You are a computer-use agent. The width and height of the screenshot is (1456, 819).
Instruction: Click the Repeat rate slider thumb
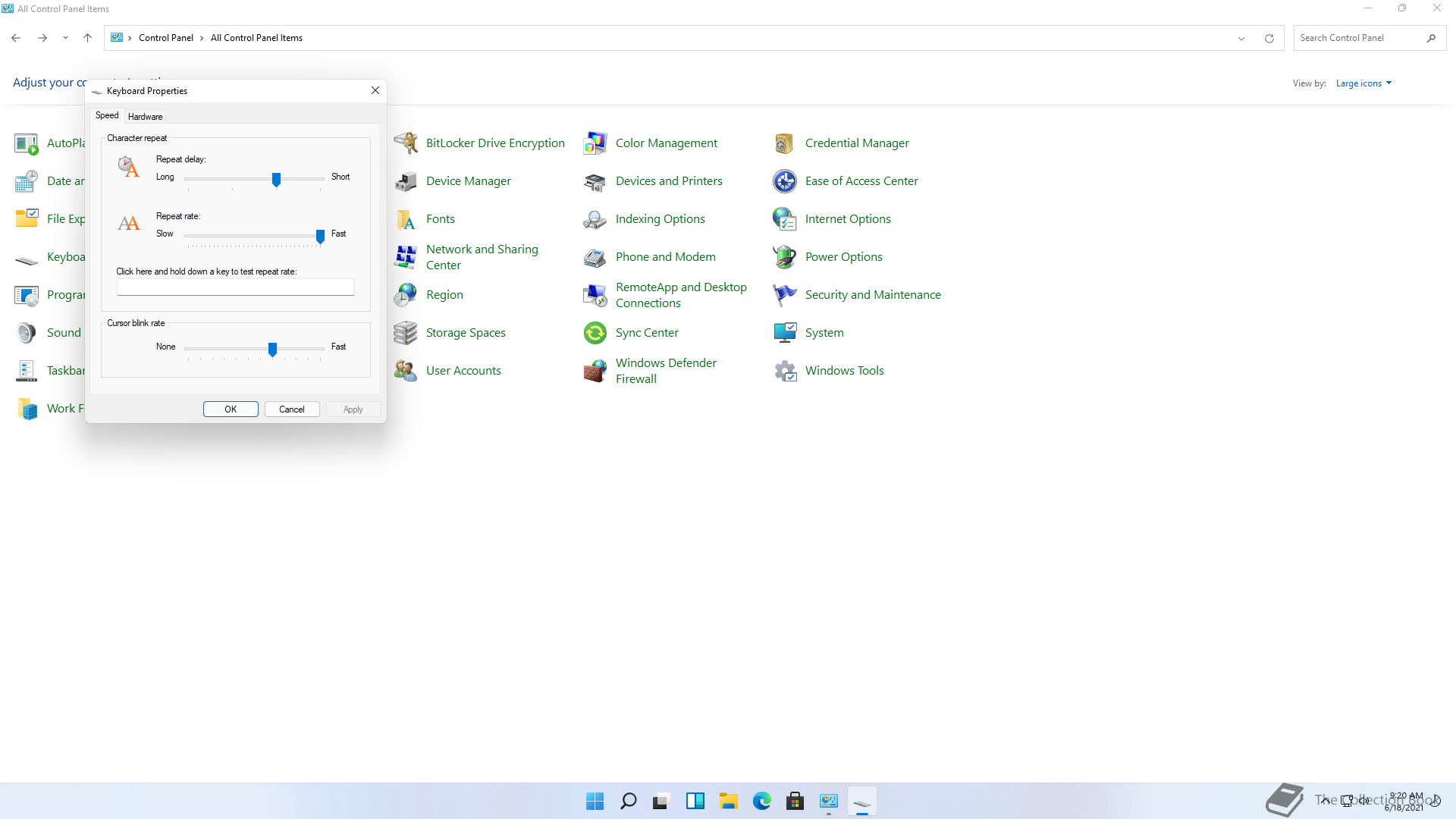pos(320,237)
